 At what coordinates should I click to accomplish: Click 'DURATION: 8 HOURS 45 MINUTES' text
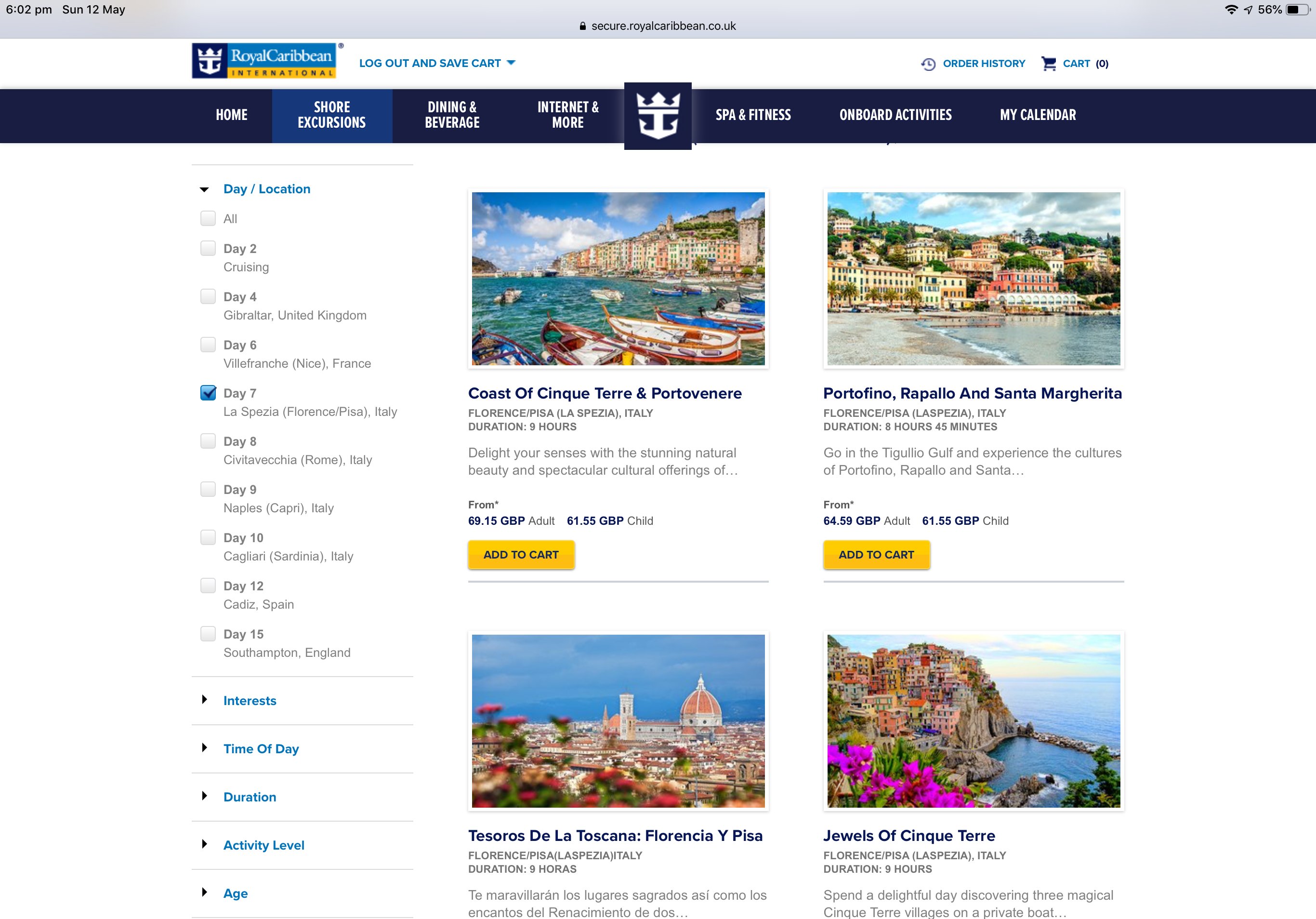pos(910,426)
